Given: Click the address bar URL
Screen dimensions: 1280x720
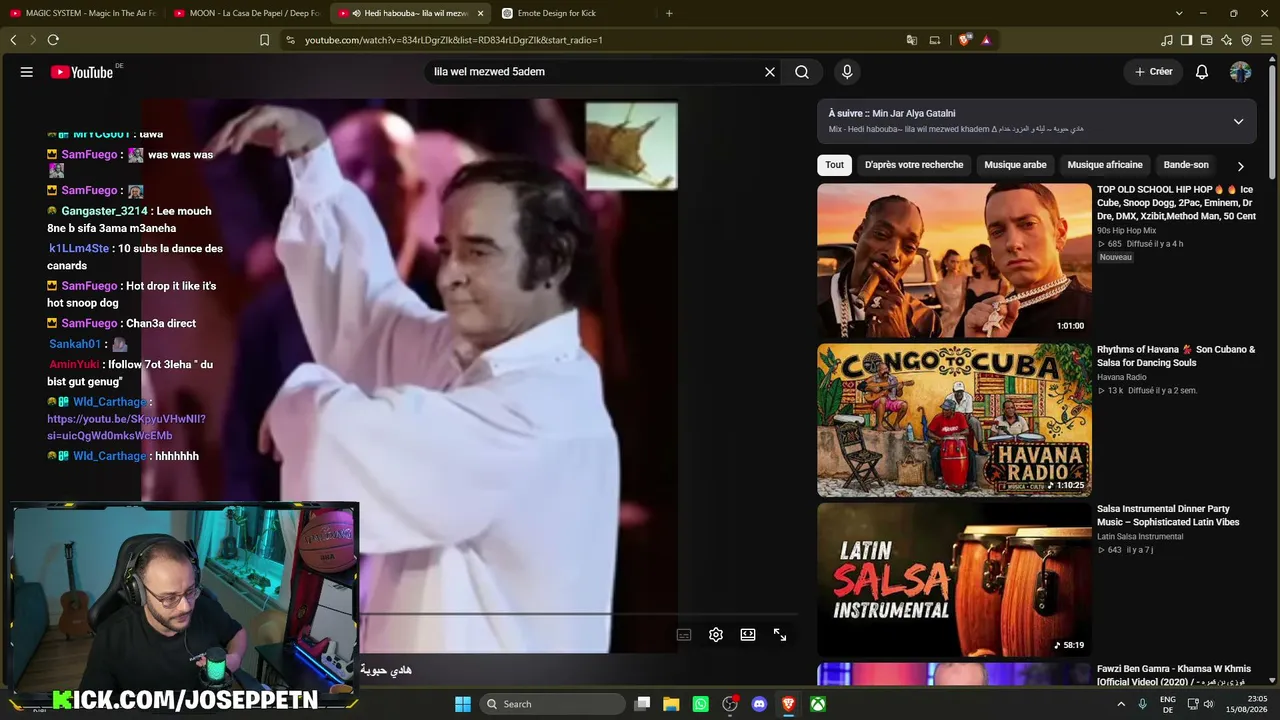Looking at the screenshot, I should coord(453,40).
